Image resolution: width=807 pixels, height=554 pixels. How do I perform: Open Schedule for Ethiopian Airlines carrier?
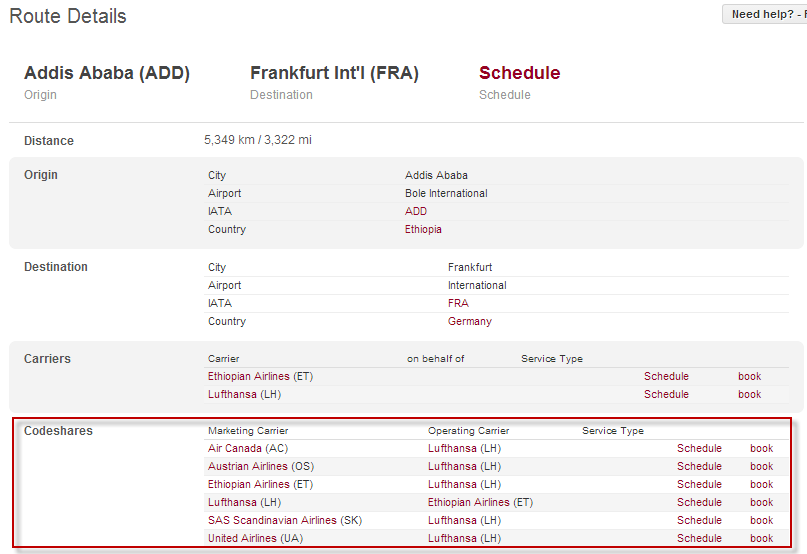click(666, 376)
